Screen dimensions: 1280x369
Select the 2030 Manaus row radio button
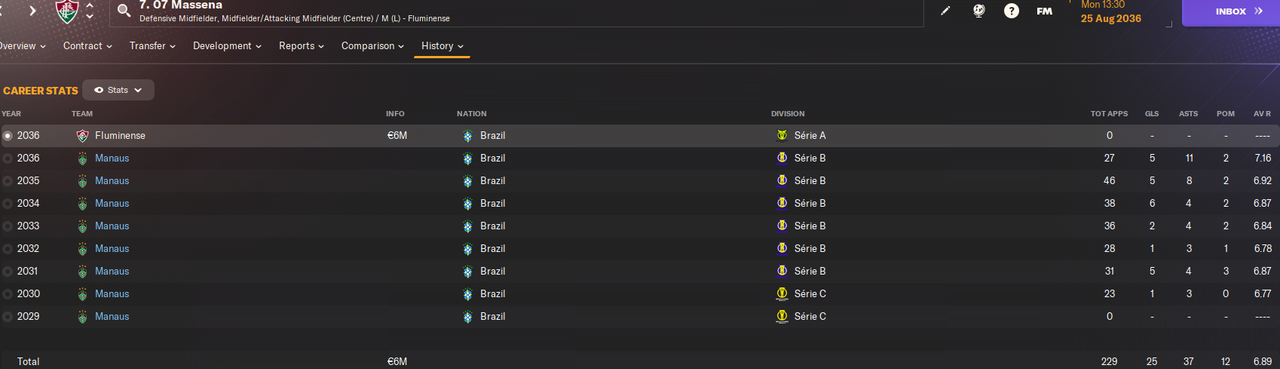(8, 294)
